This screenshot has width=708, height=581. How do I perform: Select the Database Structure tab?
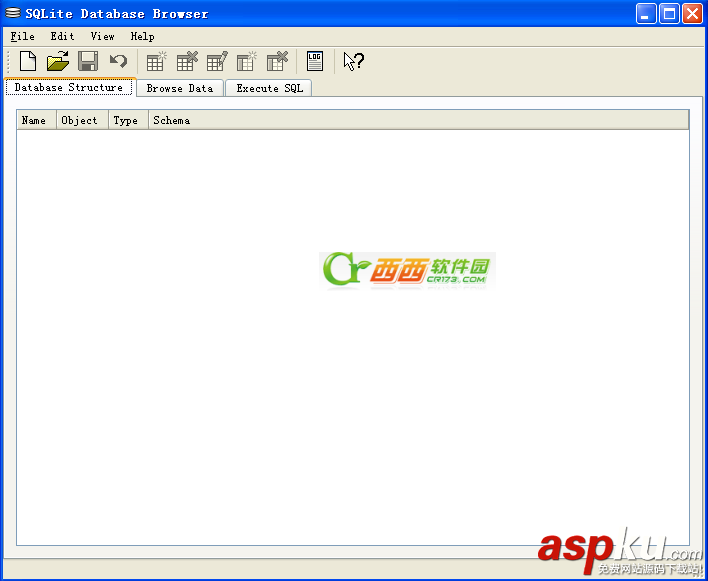[x=69, y=87]
